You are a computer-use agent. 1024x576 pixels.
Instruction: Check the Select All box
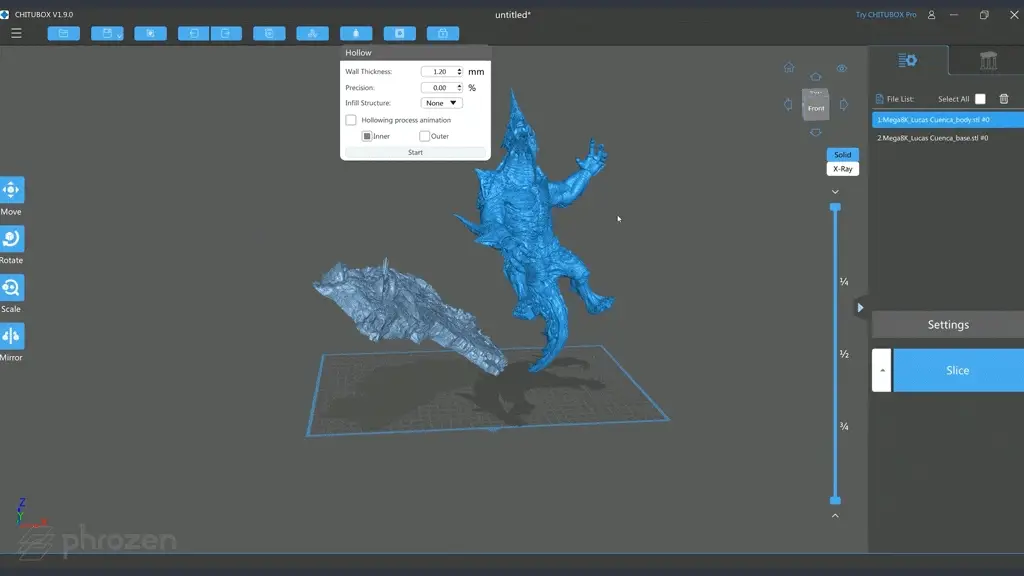pyautogui.click(x=980, y=99)
